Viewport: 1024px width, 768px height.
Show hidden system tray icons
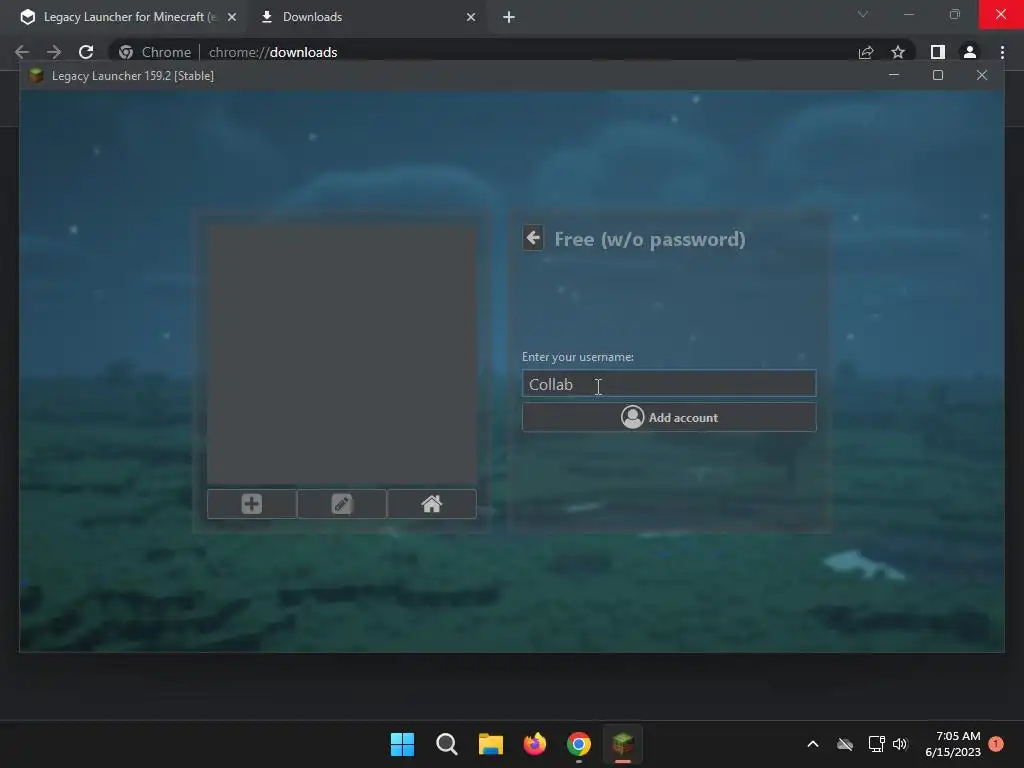(x=813, y=744)
